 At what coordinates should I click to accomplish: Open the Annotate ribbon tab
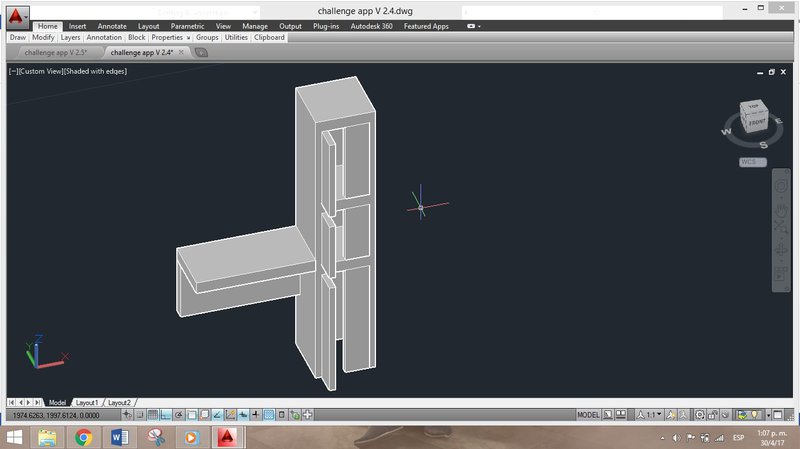(111, 26)
